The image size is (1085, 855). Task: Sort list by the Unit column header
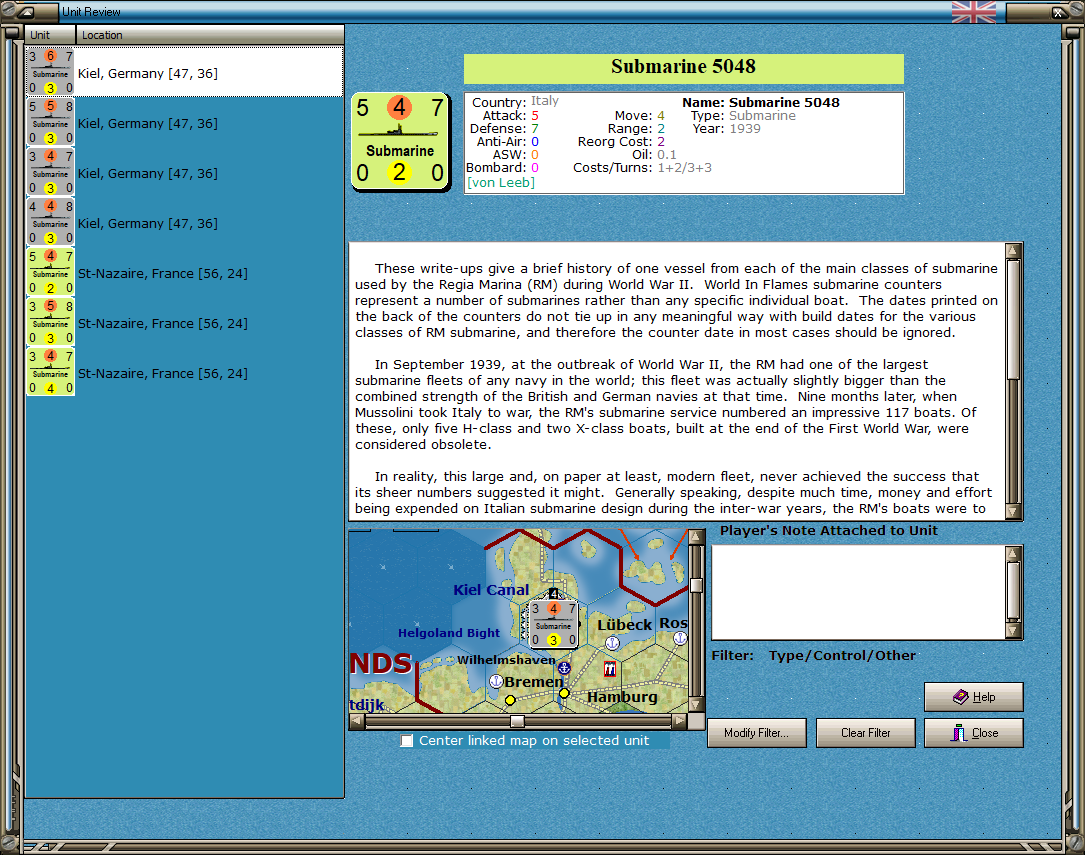pos(51,35)
